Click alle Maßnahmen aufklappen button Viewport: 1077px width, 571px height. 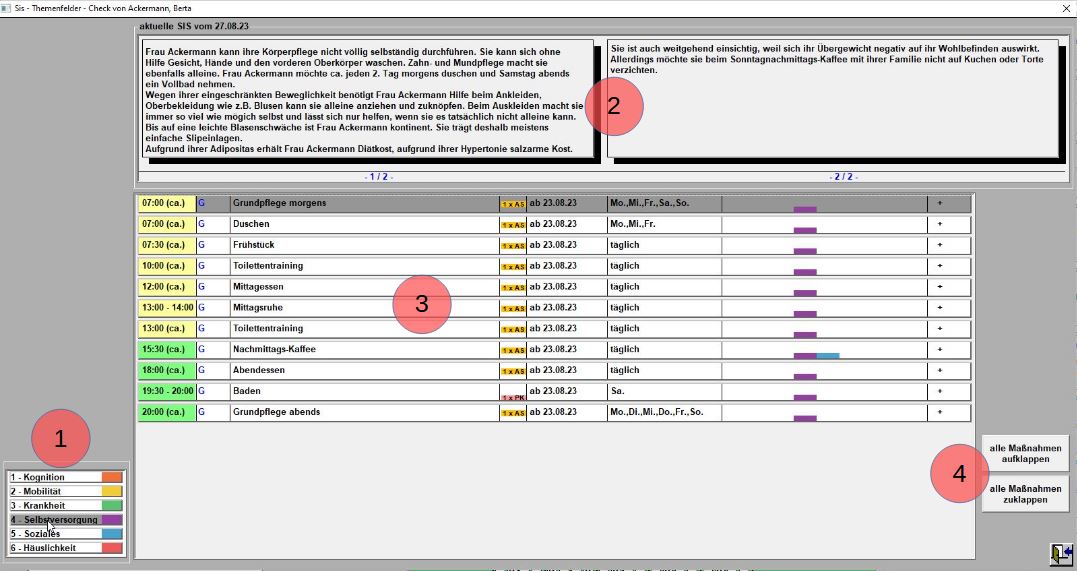1025,454
